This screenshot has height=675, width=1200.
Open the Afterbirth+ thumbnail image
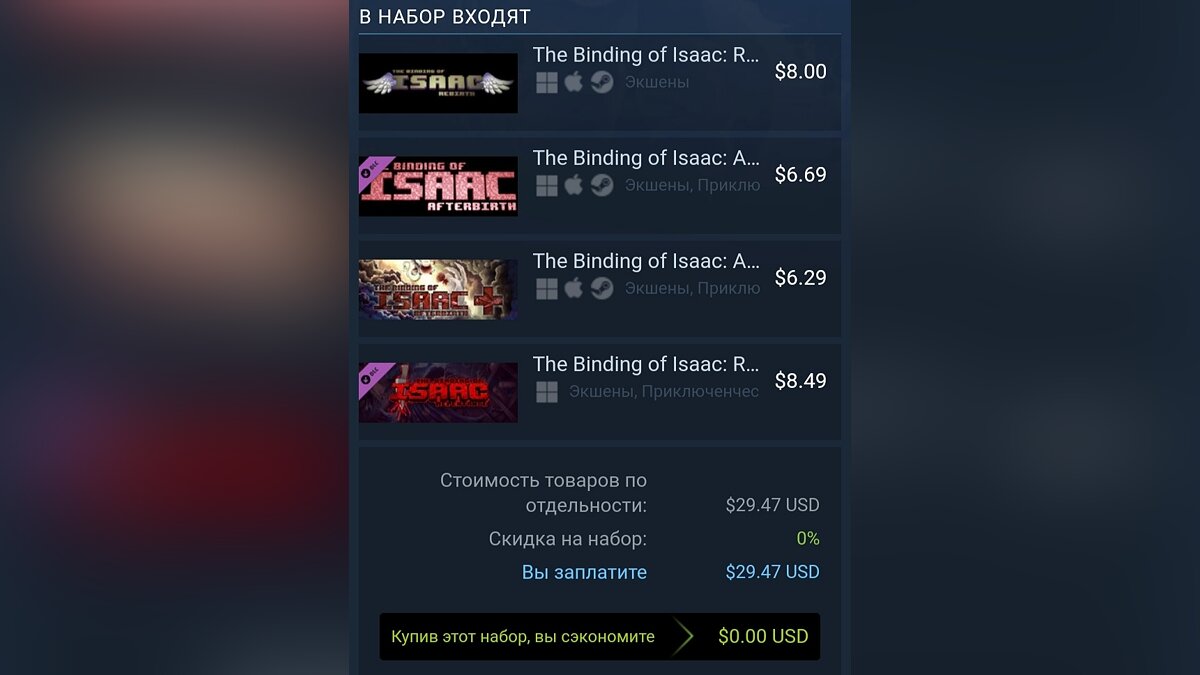pos(438,289)
